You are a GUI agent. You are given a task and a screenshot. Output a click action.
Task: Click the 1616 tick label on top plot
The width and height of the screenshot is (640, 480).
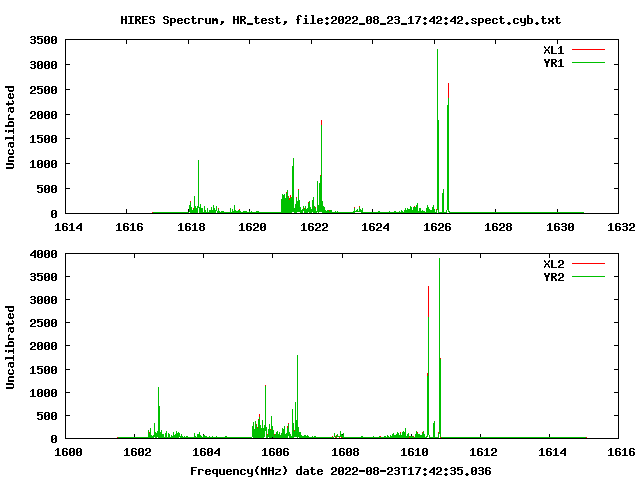(x=129, y=227)
